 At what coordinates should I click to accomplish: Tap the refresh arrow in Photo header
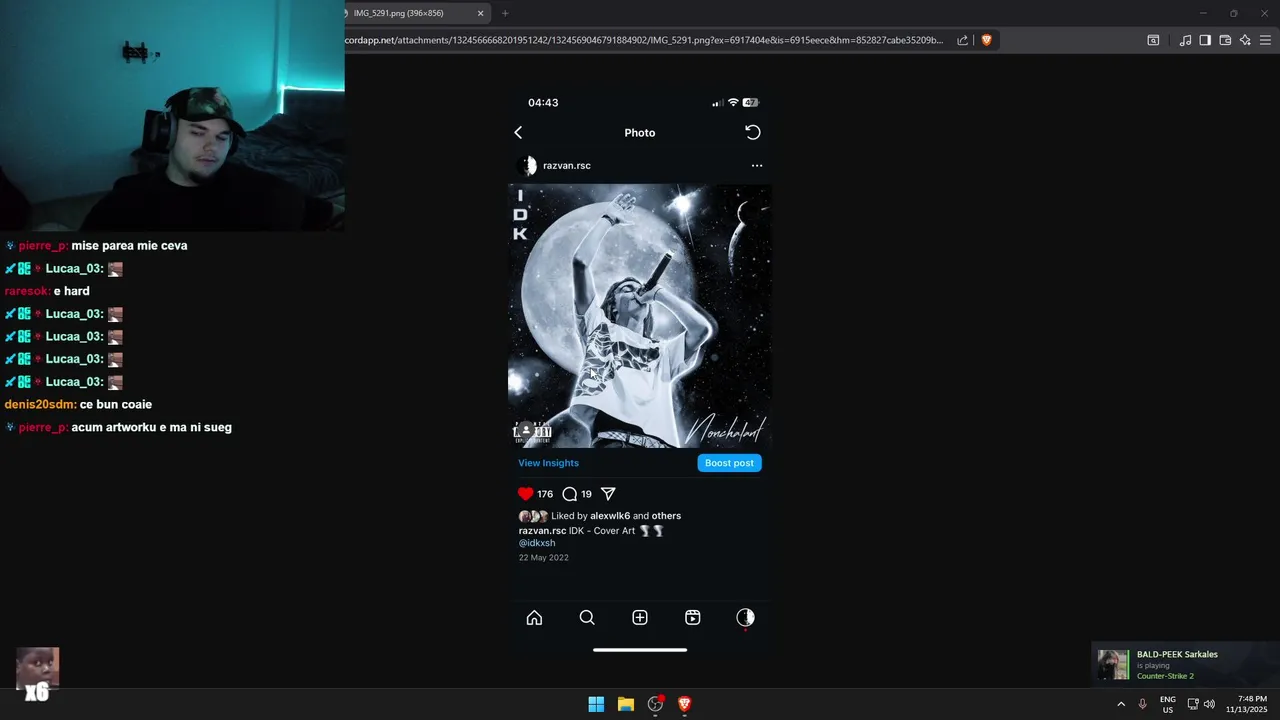753,132
